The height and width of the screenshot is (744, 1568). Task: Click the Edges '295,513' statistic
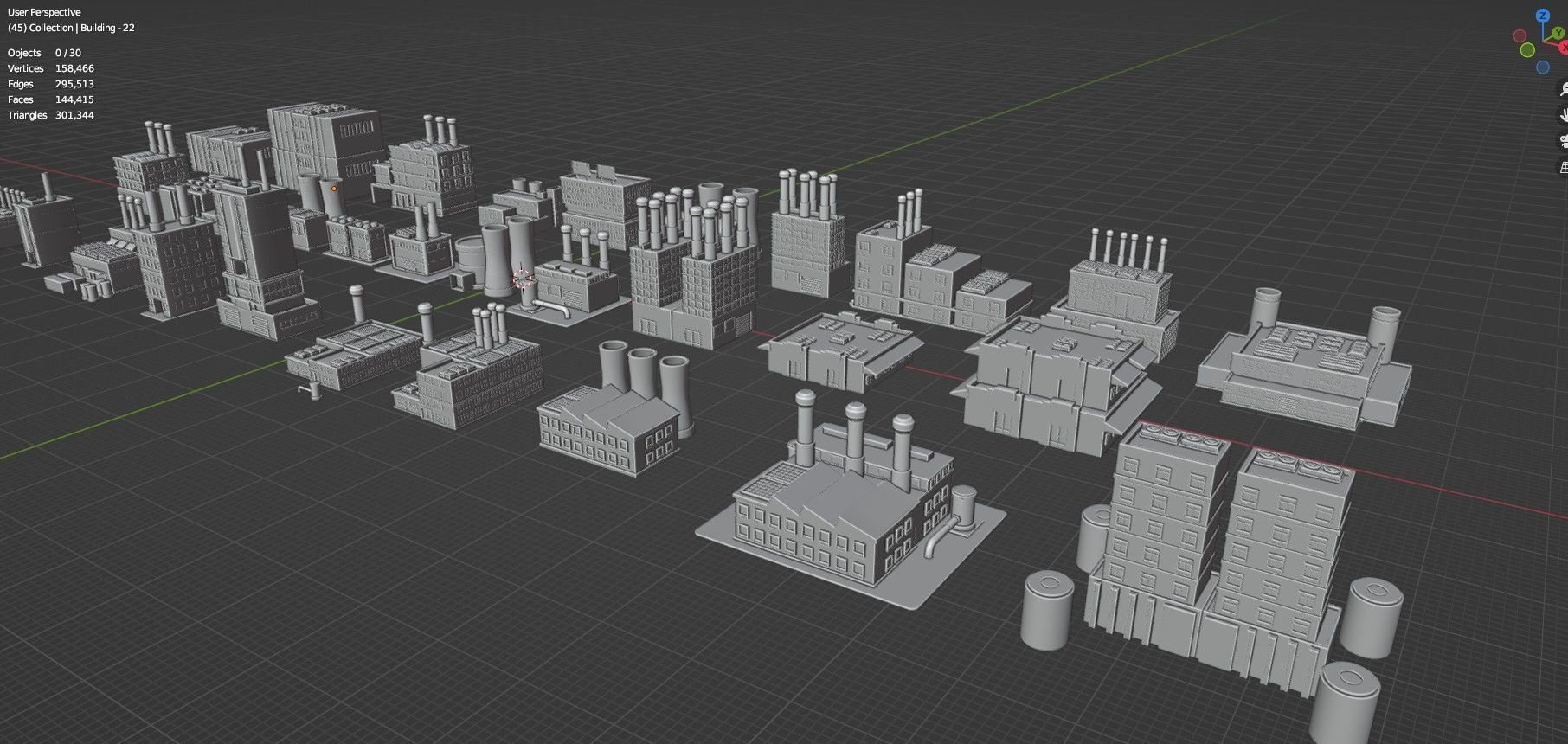pyautogui.click(x=74, y=84)
